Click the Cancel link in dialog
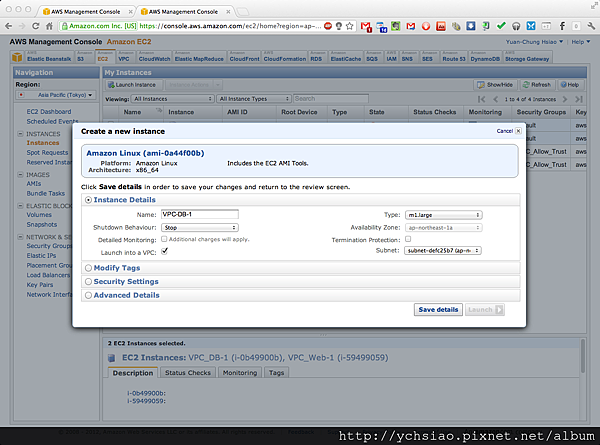The width and height of the screenshot is (600, 445). point(505,131)
